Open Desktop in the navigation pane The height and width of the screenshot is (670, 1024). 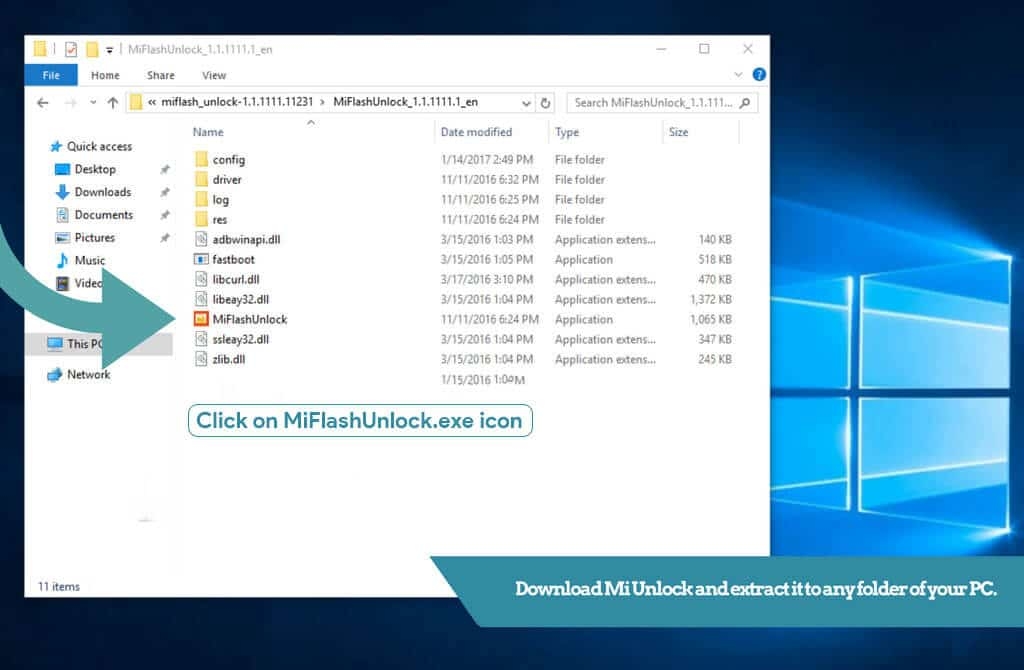95,169
